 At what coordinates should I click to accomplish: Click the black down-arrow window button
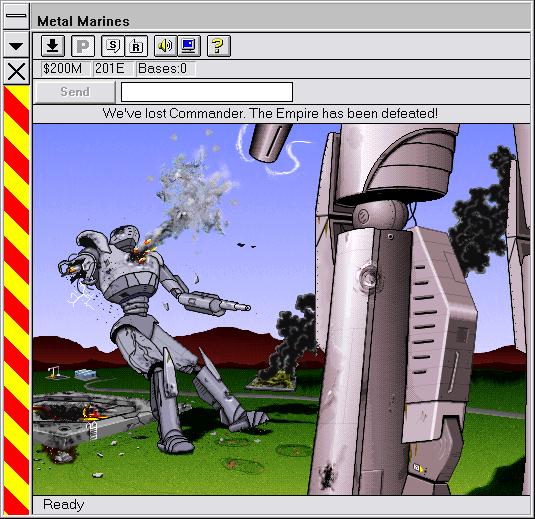pyautogui.click(x=16, y=45)
